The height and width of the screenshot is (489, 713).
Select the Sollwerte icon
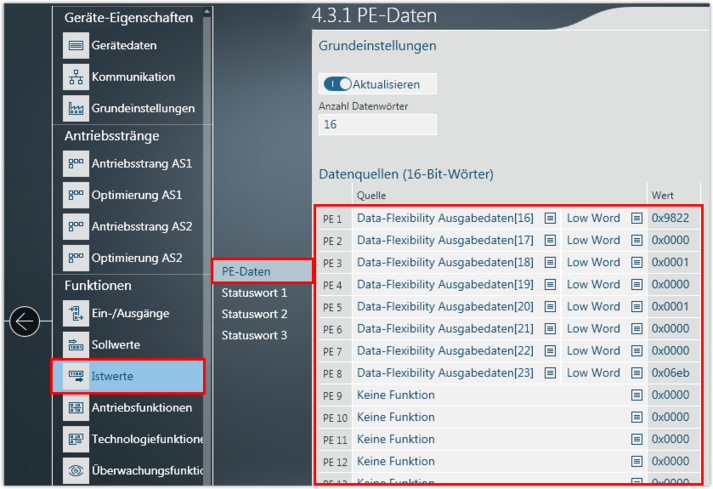click(75, 345)
